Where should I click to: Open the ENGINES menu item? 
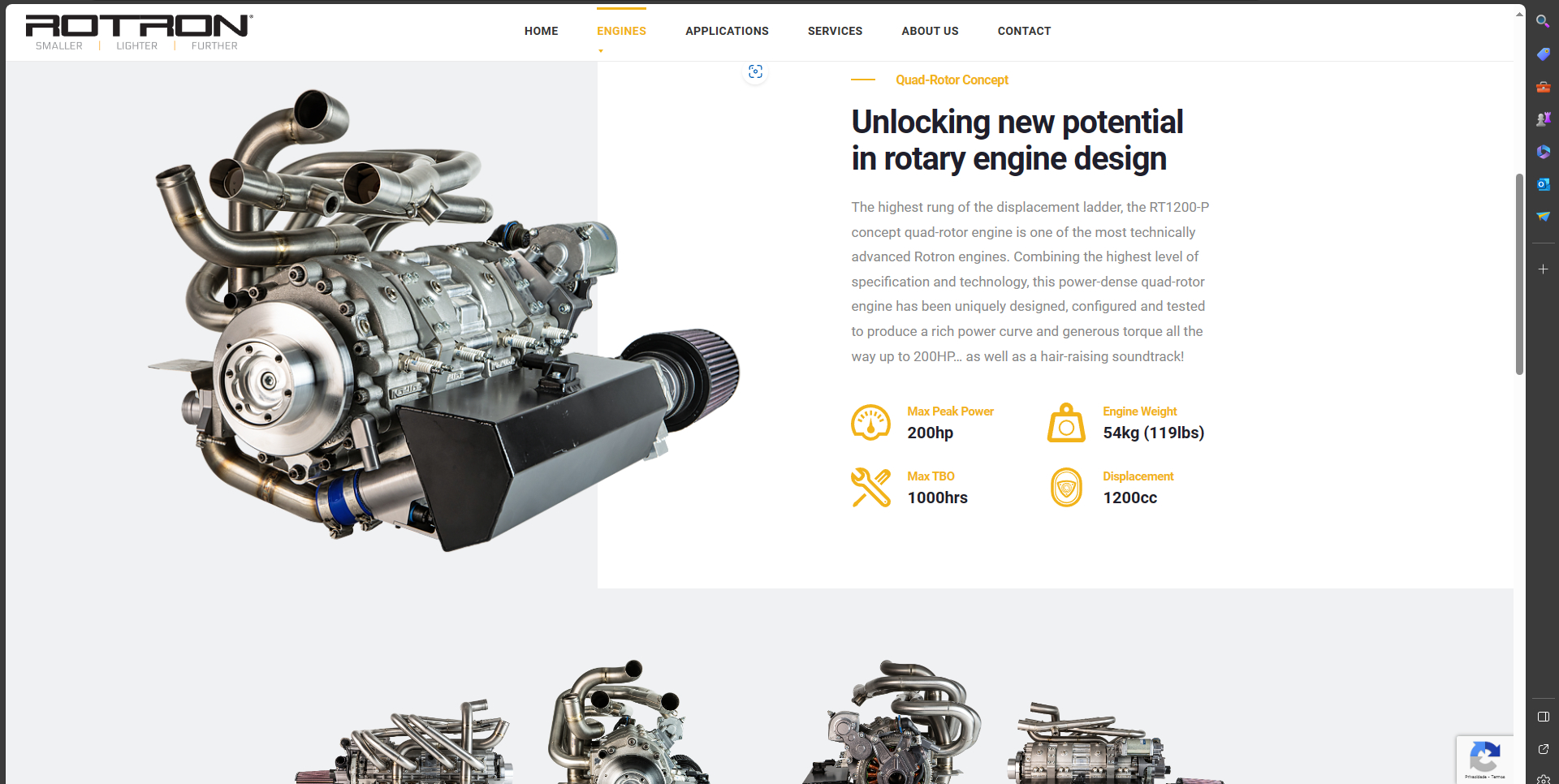pos(621,31)
